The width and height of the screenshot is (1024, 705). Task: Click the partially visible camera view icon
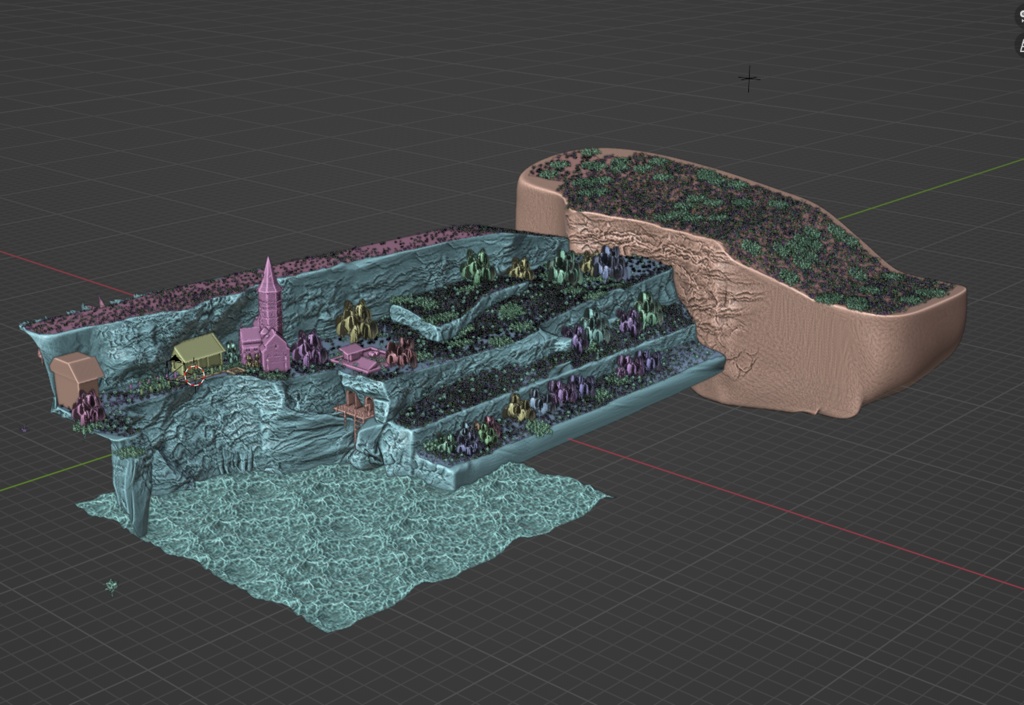[1021, 15]
